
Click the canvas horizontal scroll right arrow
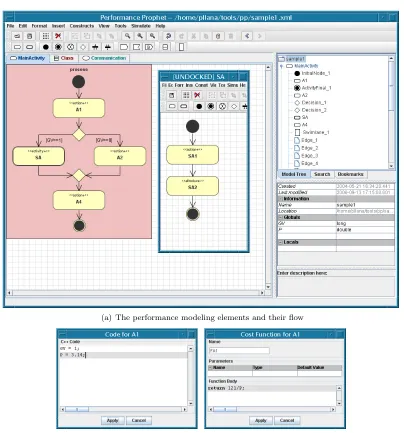click(262, 293)
